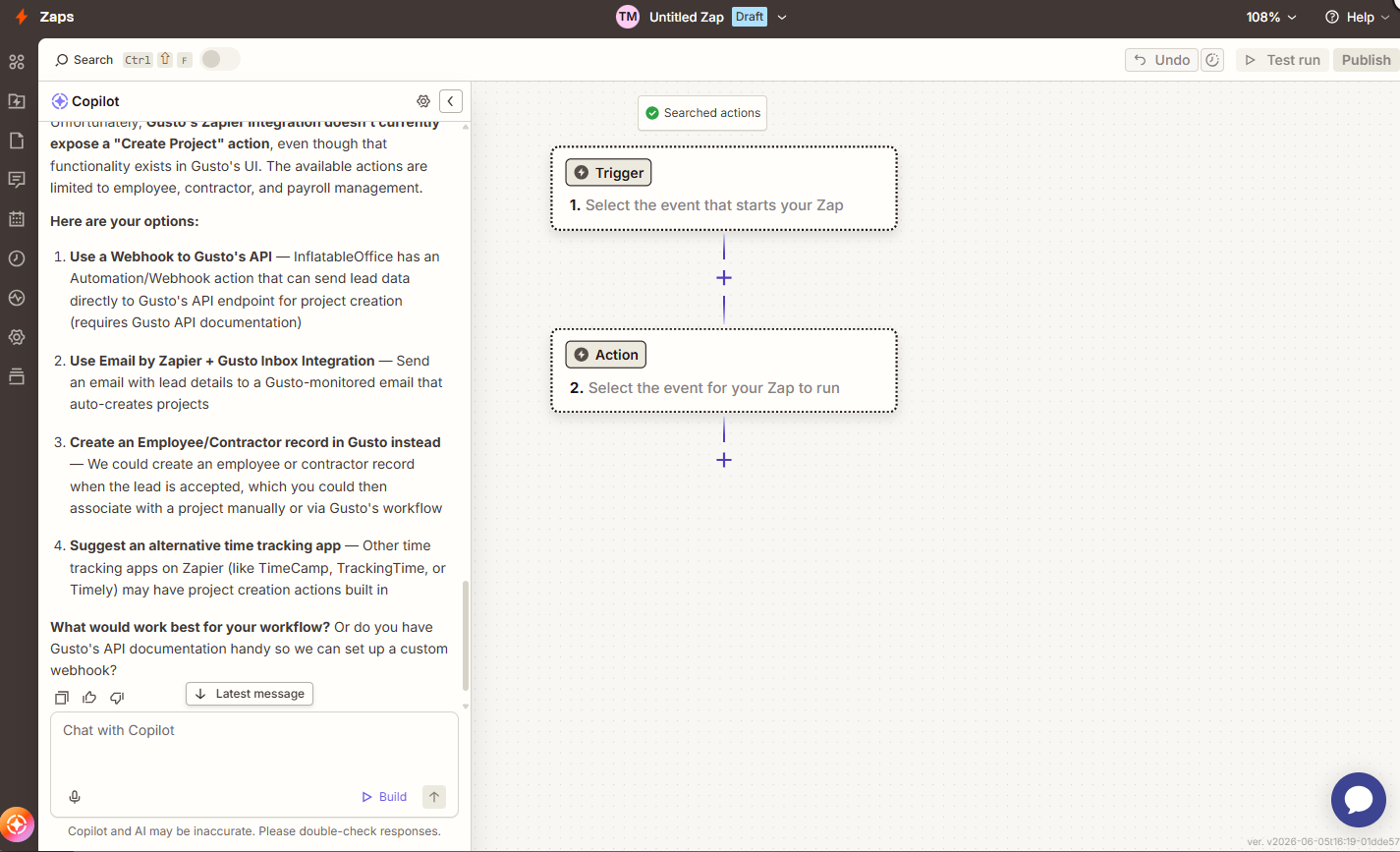Click the Searched actions status chip
Viewport: 1400px width, 852px height.
[702, 113]
